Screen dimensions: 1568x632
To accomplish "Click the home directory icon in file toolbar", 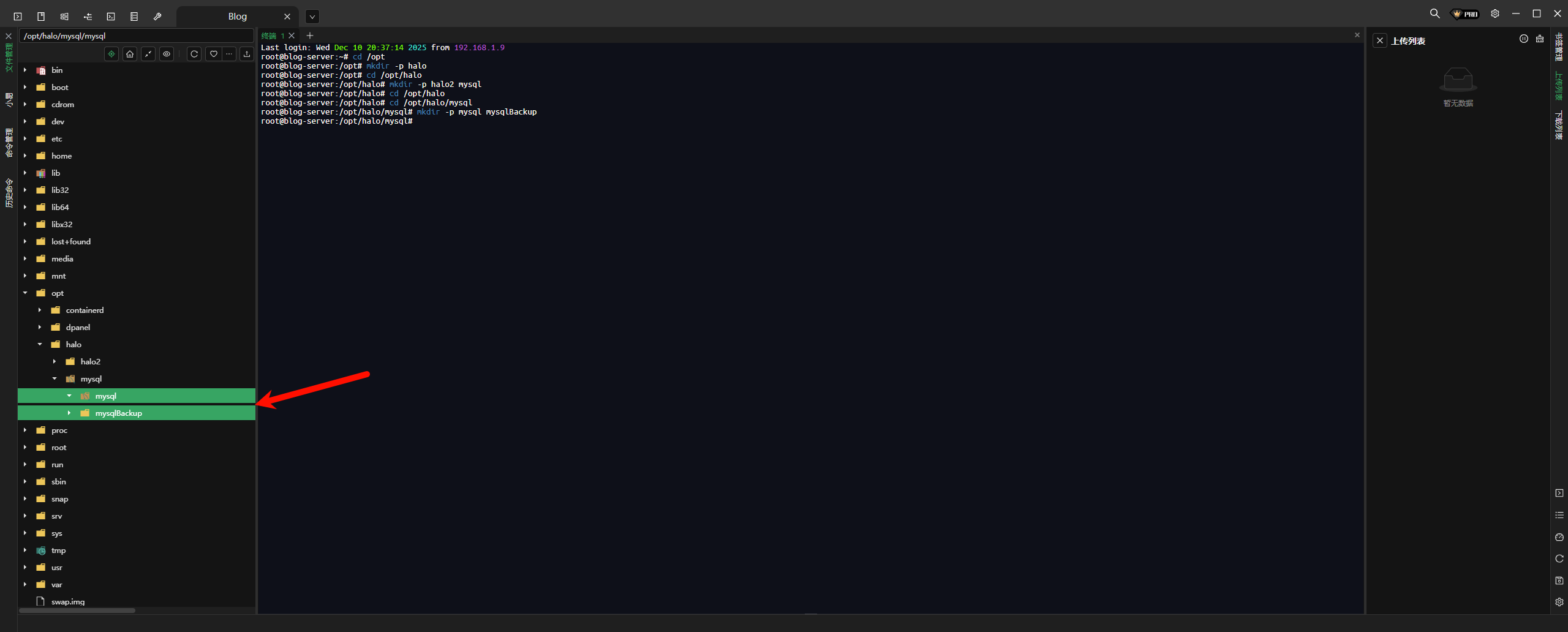I will pos(130,54).
